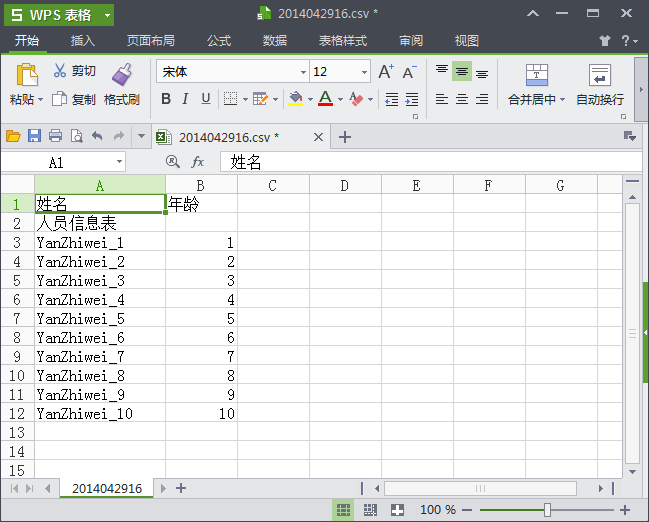Set bottom vertical alignment
Image resolution: width=649 pixels, height=522 pixels.
point(481,72)
